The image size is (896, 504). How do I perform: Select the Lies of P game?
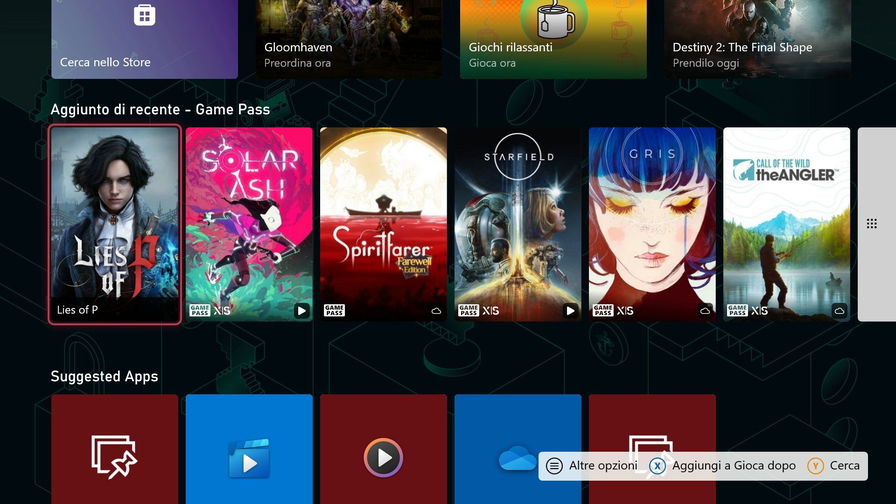click(x=115, y=224)
